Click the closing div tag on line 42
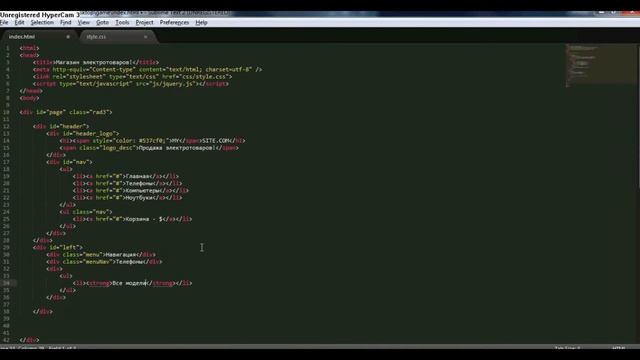This screenshot has width=640, height=360. [29, 340]
